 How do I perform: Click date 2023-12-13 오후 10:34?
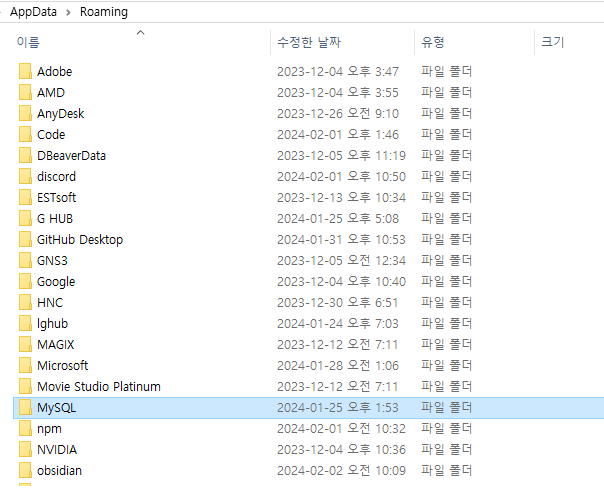point(341,198)
